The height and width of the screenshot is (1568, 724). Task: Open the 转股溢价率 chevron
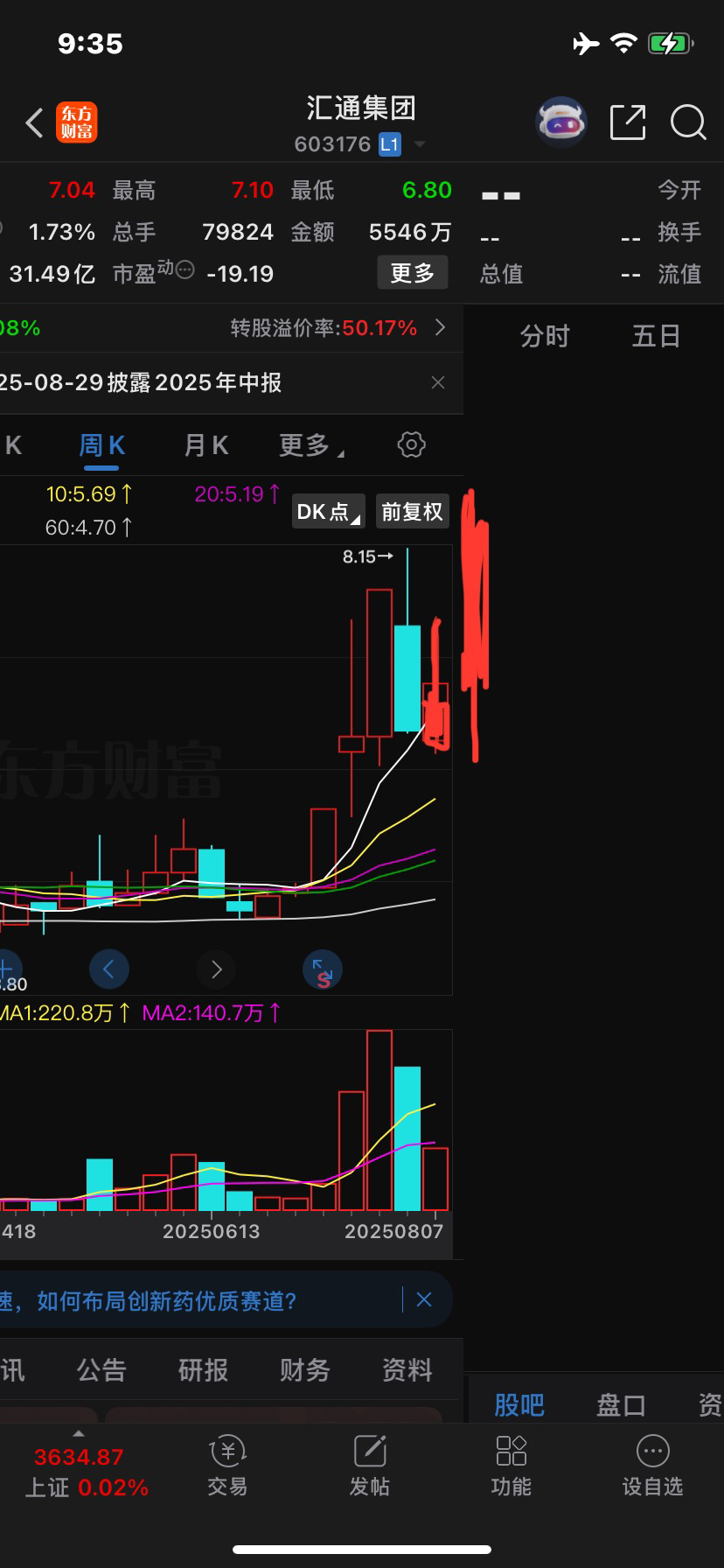click(440, 327)
